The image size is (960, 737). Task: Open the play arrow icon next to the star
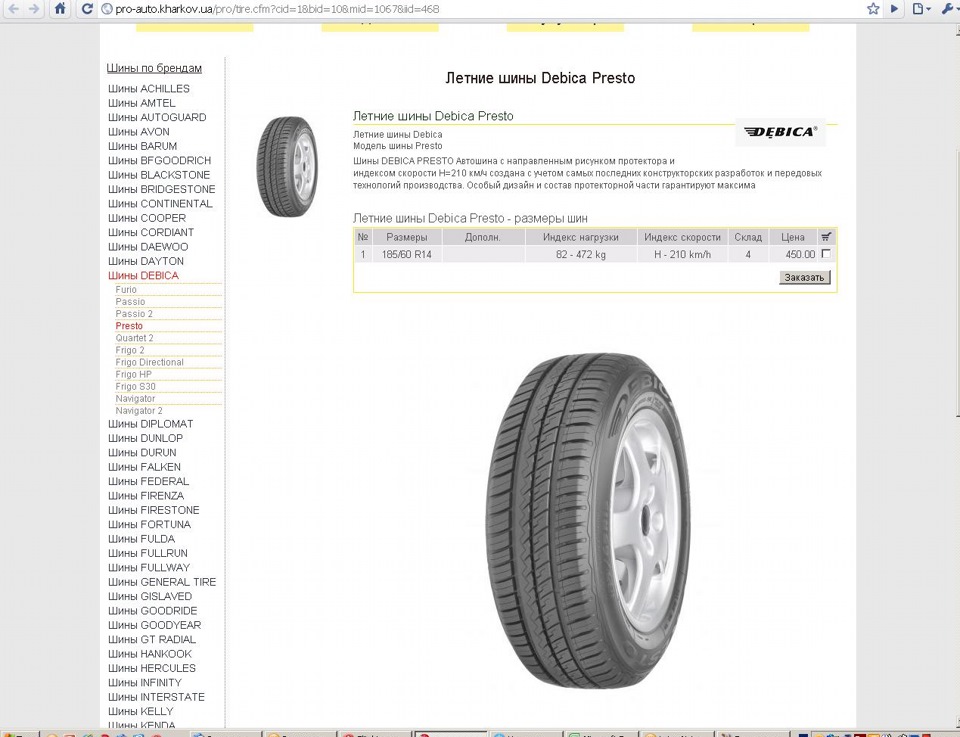coord(894,9)
